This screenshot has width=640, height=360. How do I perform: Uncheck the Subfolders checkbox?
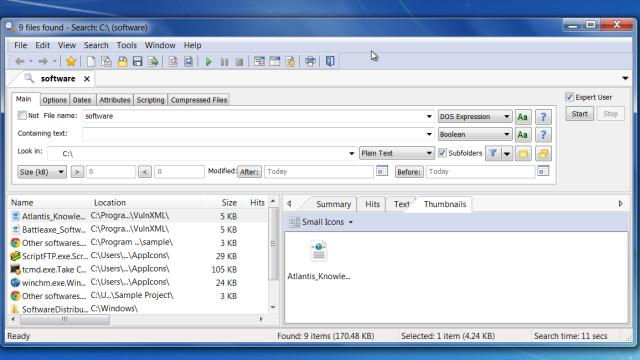click(x=442, y=153)
